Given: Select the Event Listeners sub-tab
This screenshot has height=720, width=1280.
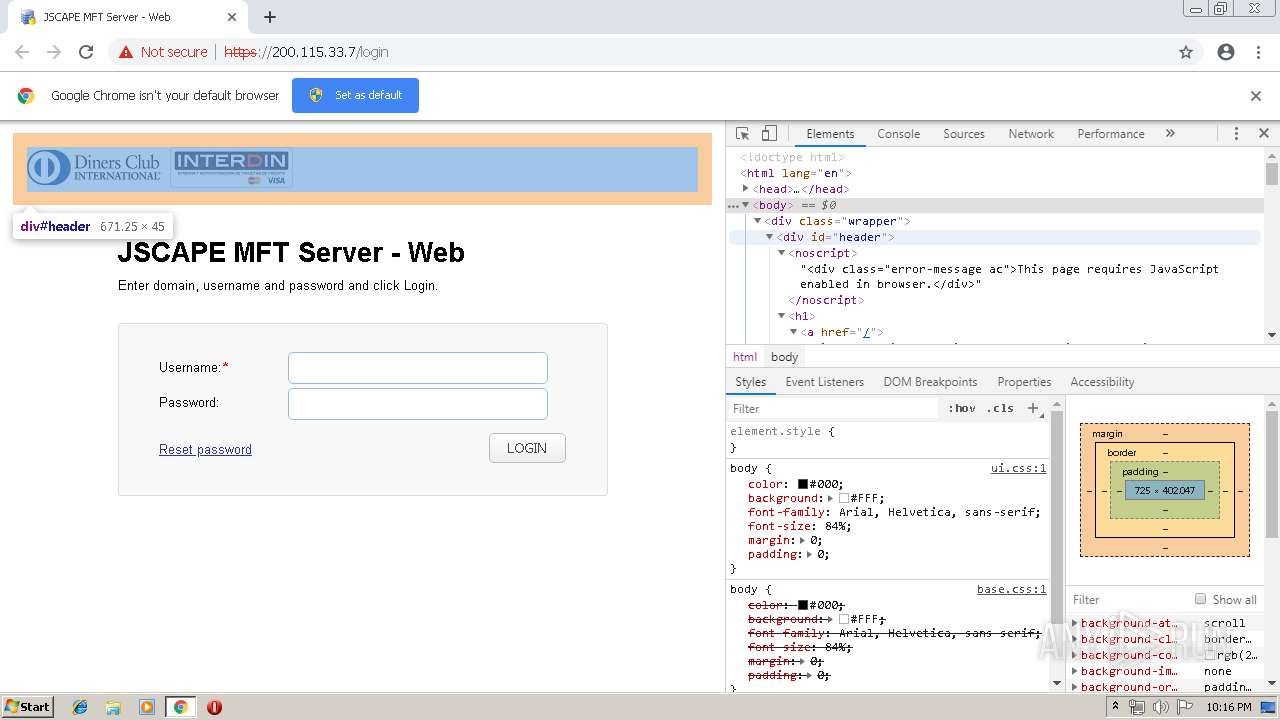Looking at the screenshot, I should point(824,382).
